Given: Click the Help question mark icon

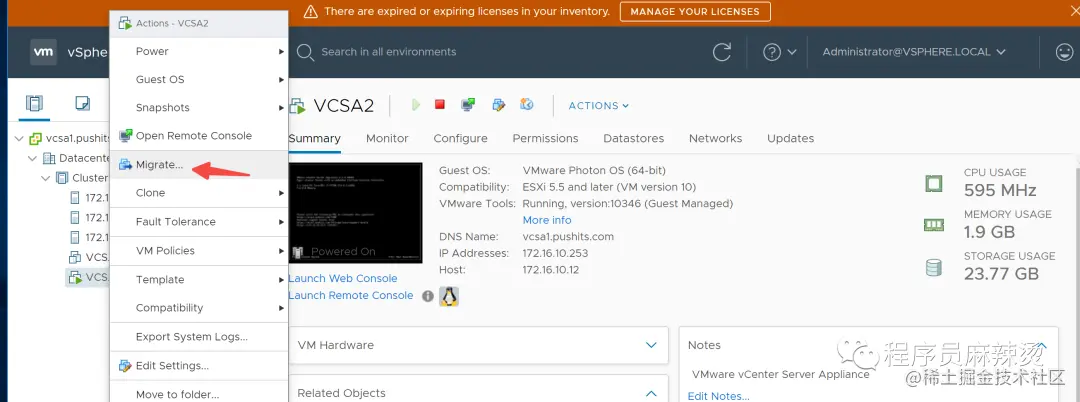Looking at the screenshot, I should click(772, 52).
